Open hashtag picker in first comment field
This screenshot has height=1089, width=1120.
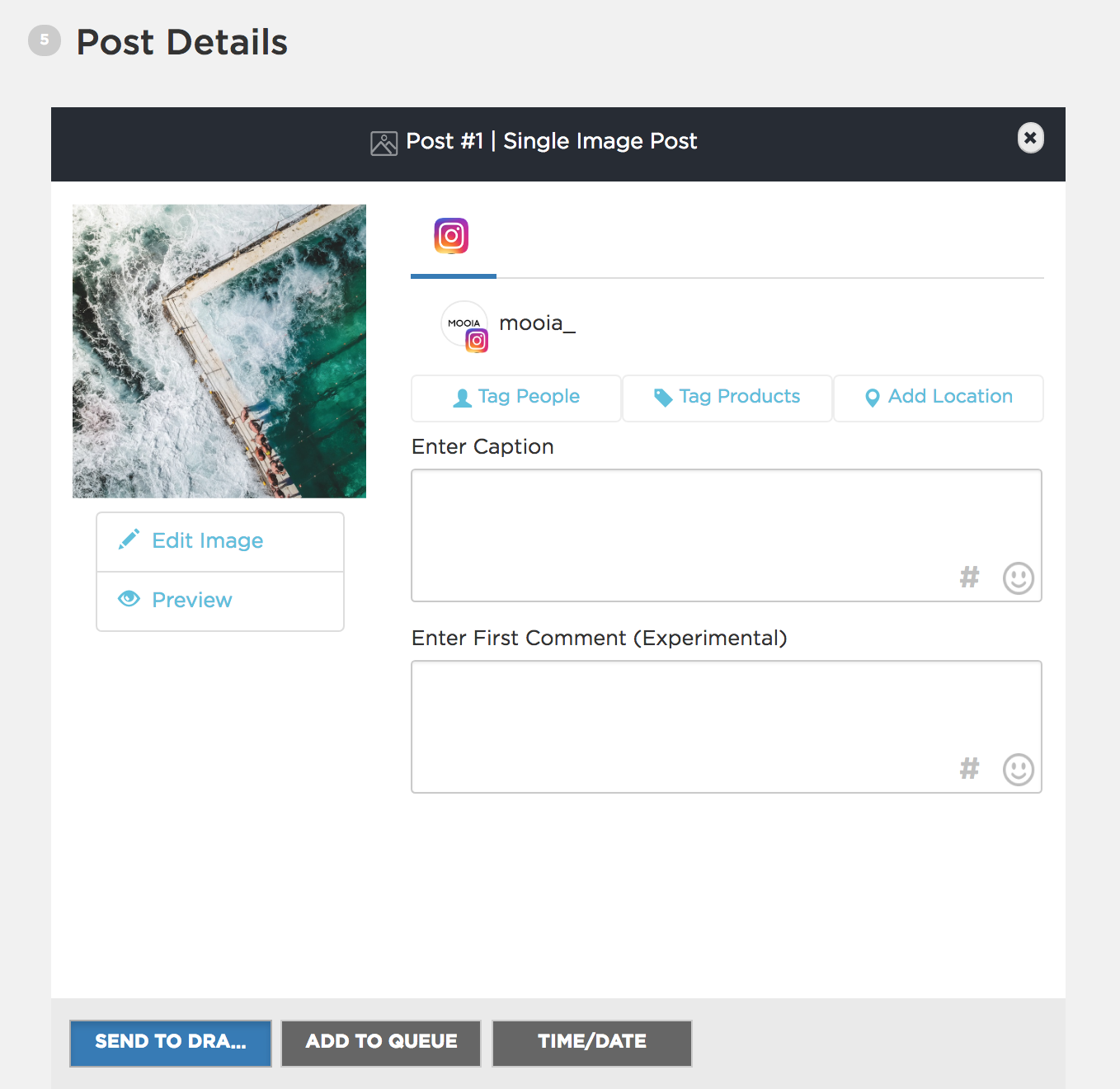point(969,768)
